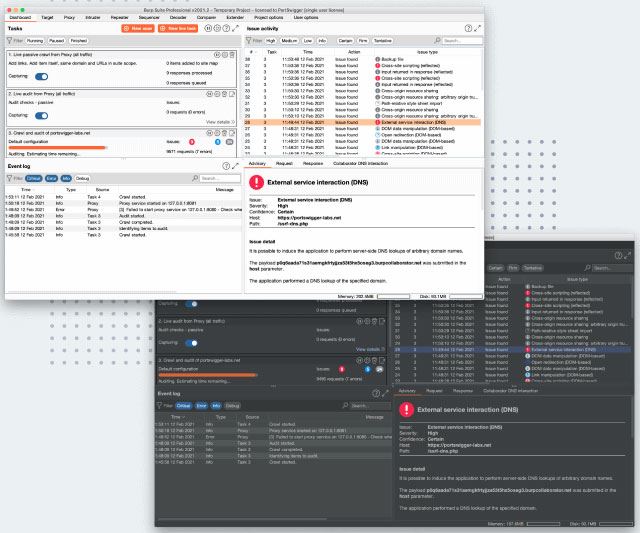Viewport: 640px width, 533px height.
Task: Toggle Certain confidence filter button
Action: tap(345, 40)
